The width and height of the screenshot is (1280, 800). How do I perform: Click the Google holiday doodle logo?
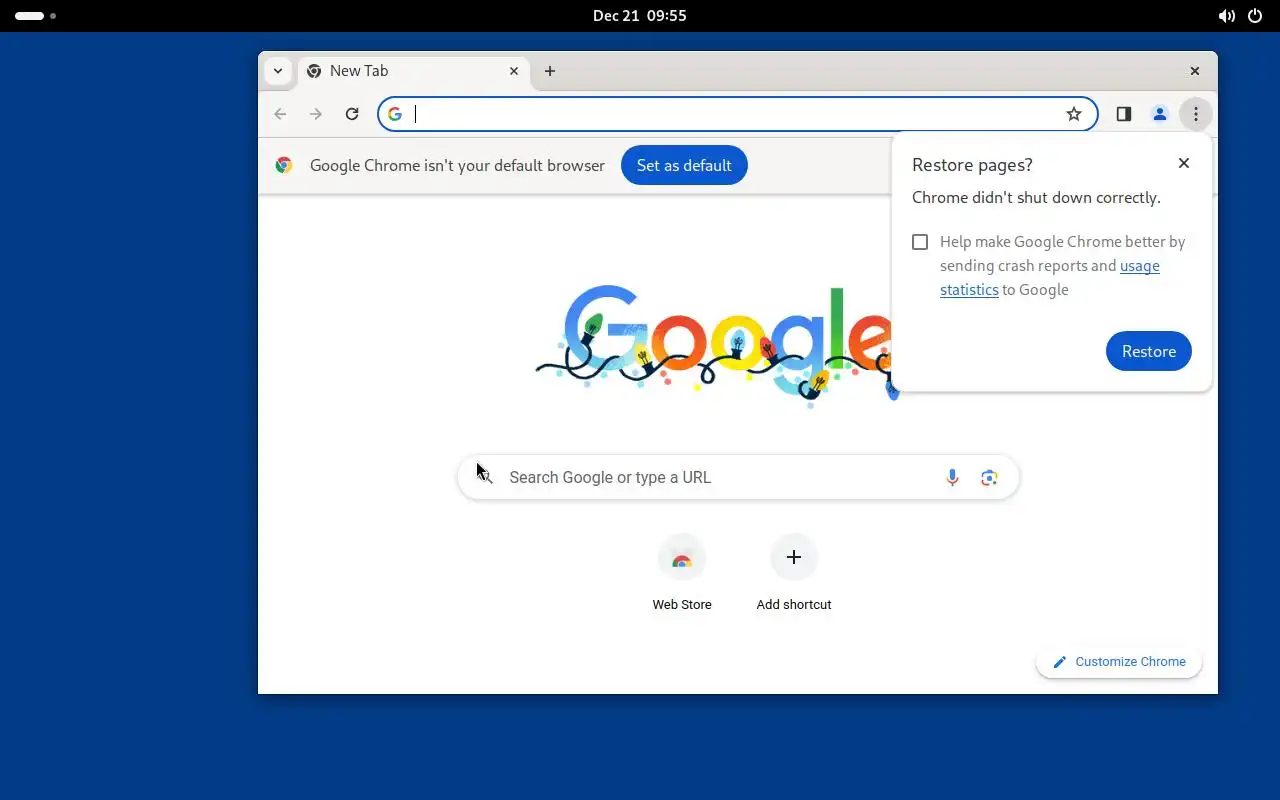click(716, 346)
